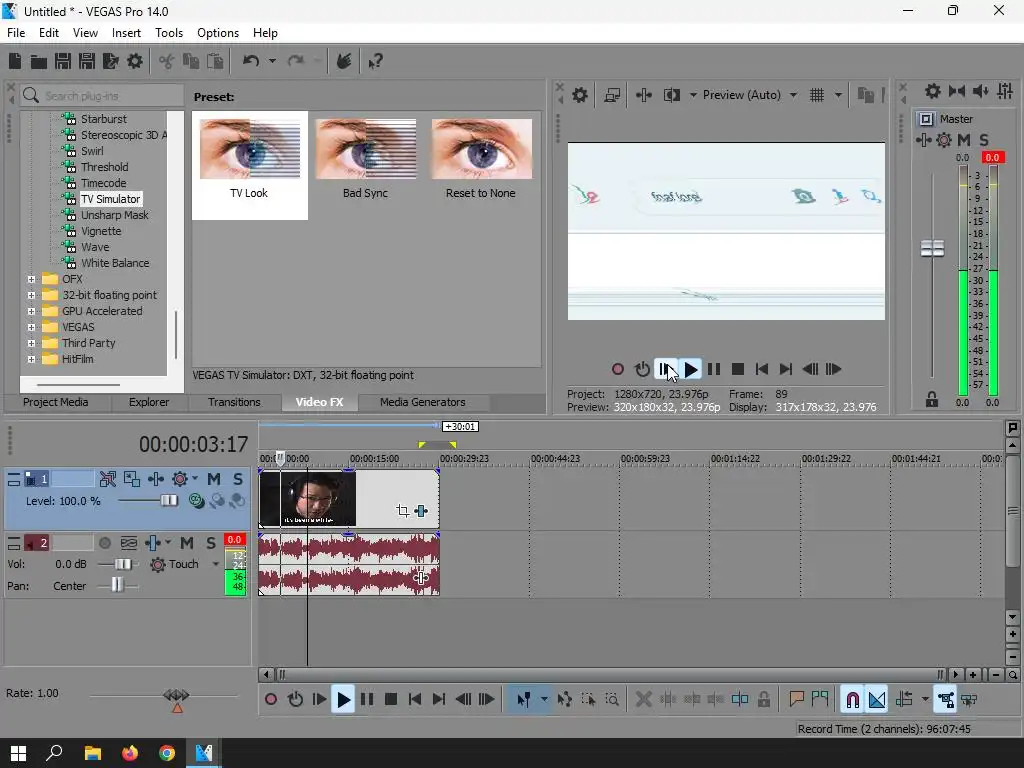This screenshot has height=768, width=1024.
Task: Adjust track 1 Level slider
Action: point(168,501)
